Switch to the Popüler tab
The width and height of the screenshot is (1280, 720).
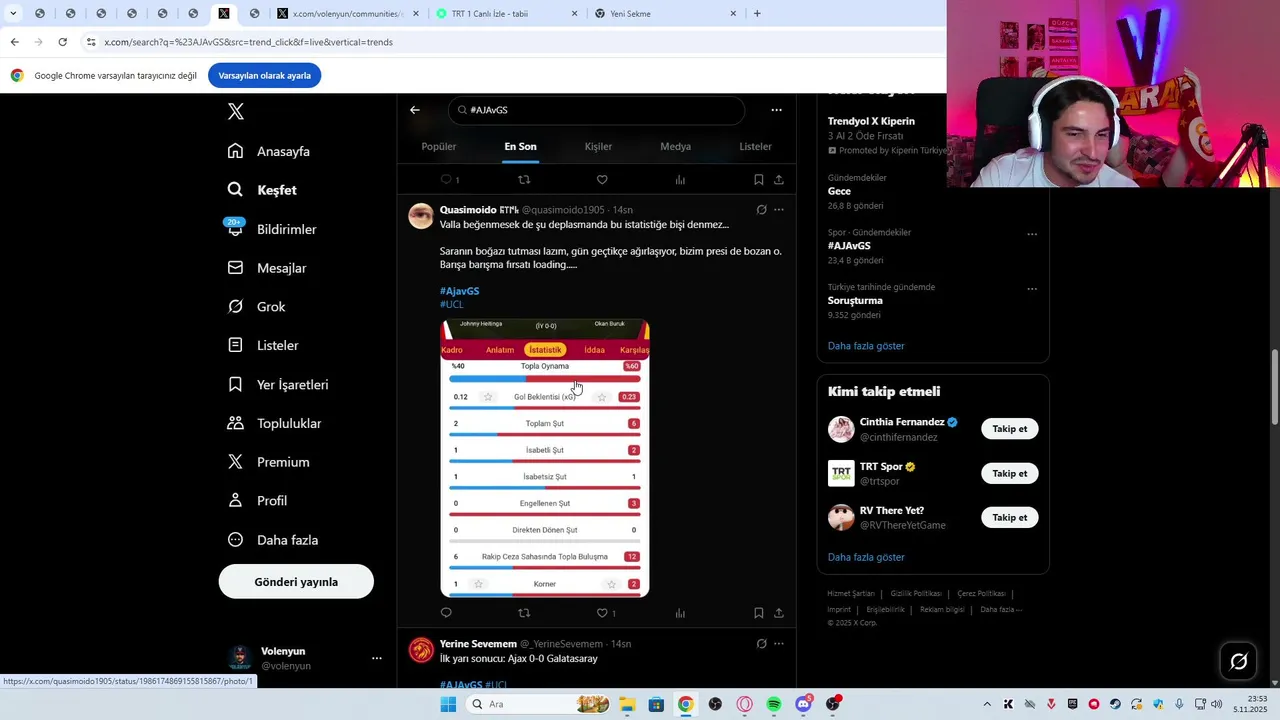(x=439, y=146)
